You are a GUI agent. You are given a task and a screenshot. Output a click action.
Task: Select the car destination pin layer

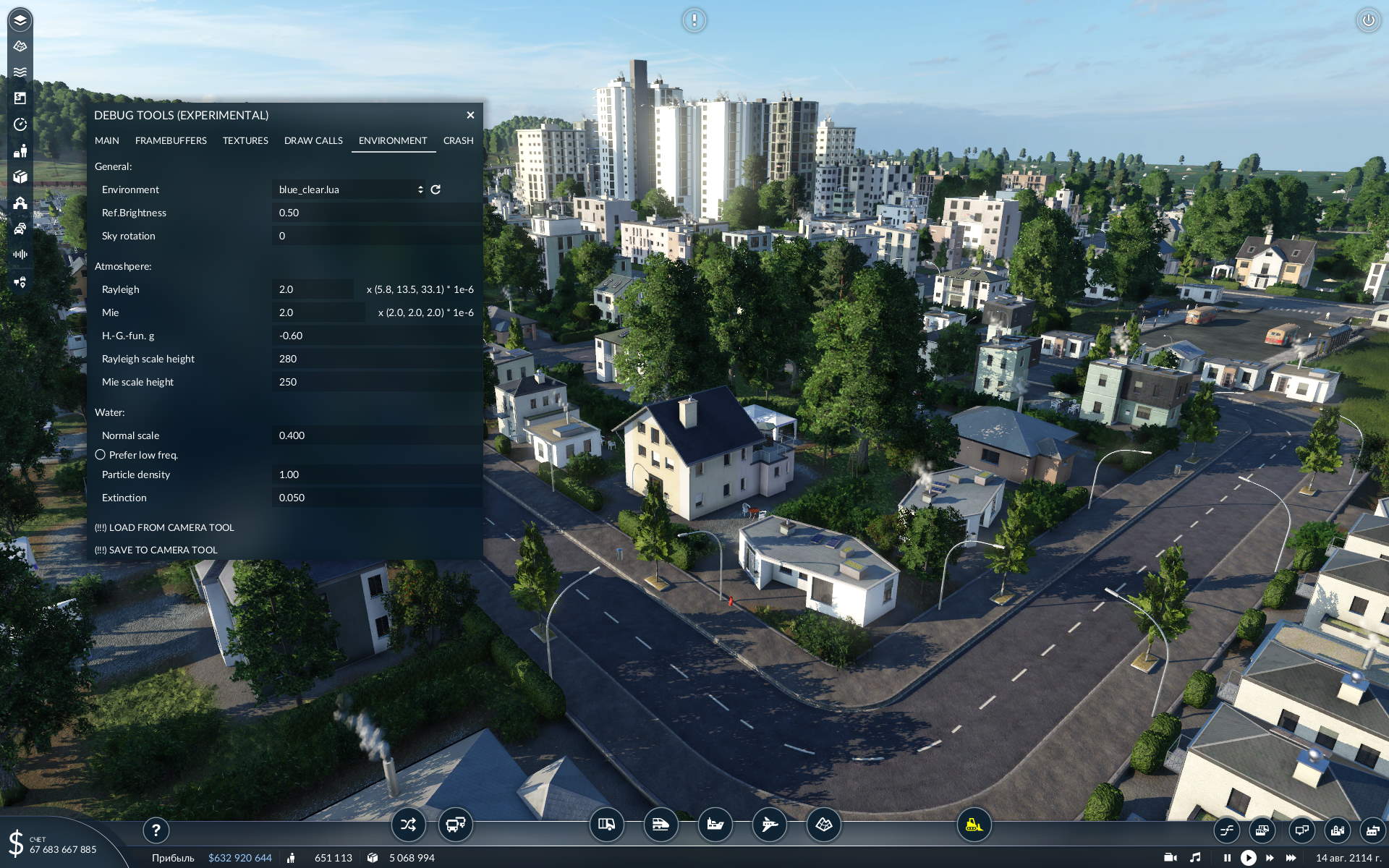click(20, 281)
